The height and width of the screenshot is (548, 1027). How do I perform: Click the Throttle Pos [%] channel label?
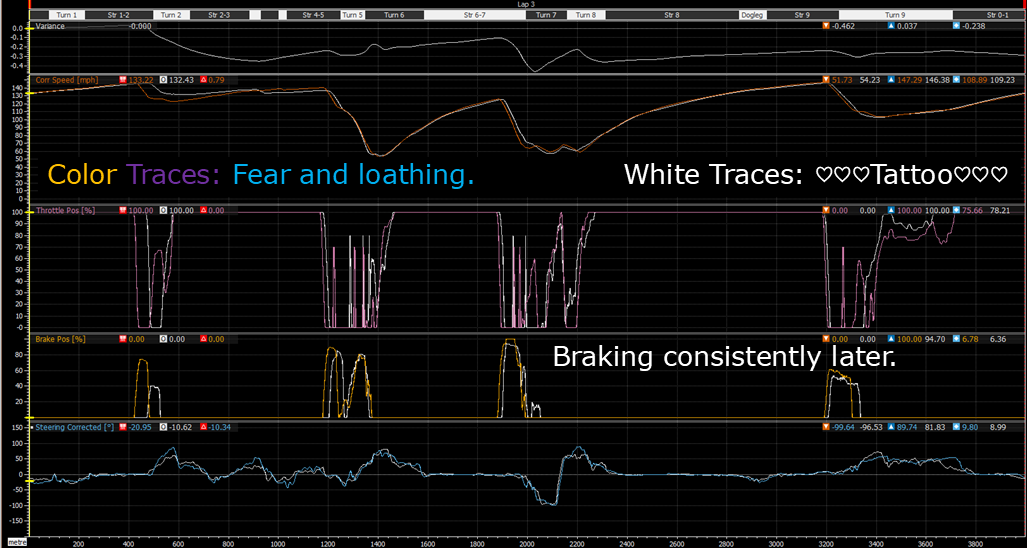[x=63, y=210]
